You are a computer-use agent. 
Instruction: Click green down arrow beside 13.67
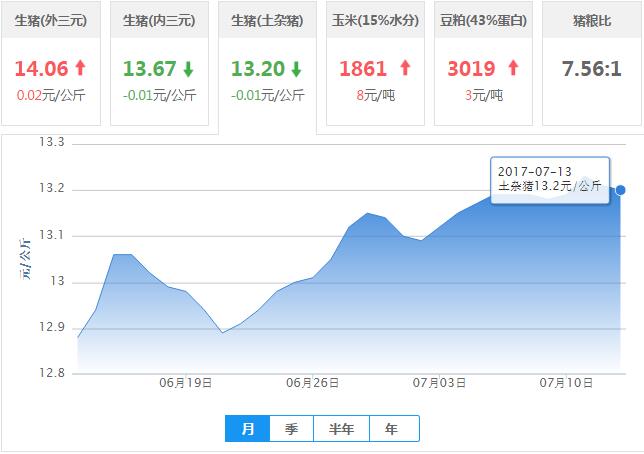(x=188, y=69)
